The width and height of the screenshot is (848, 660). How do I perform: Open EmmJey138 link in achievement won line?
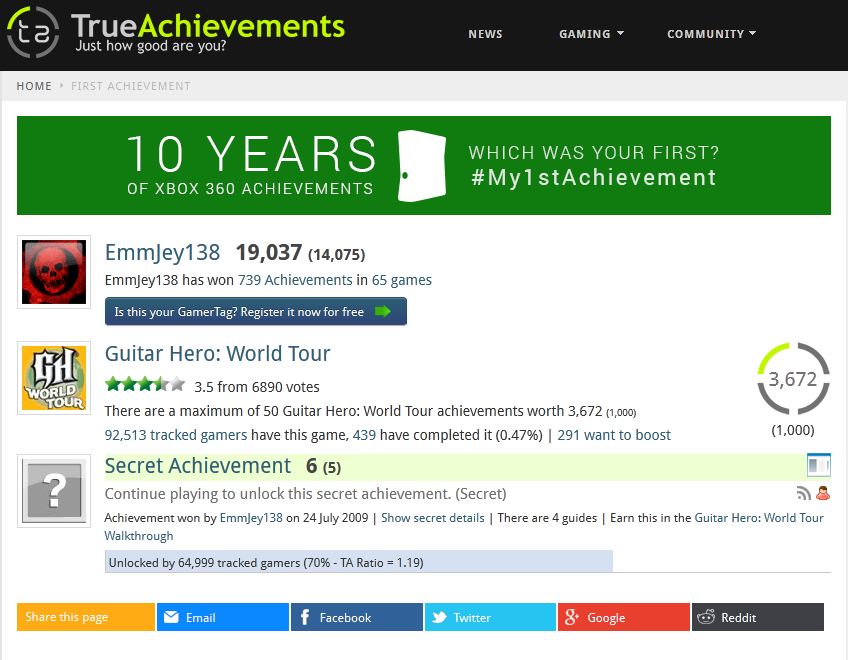click(x=251, y=518)
